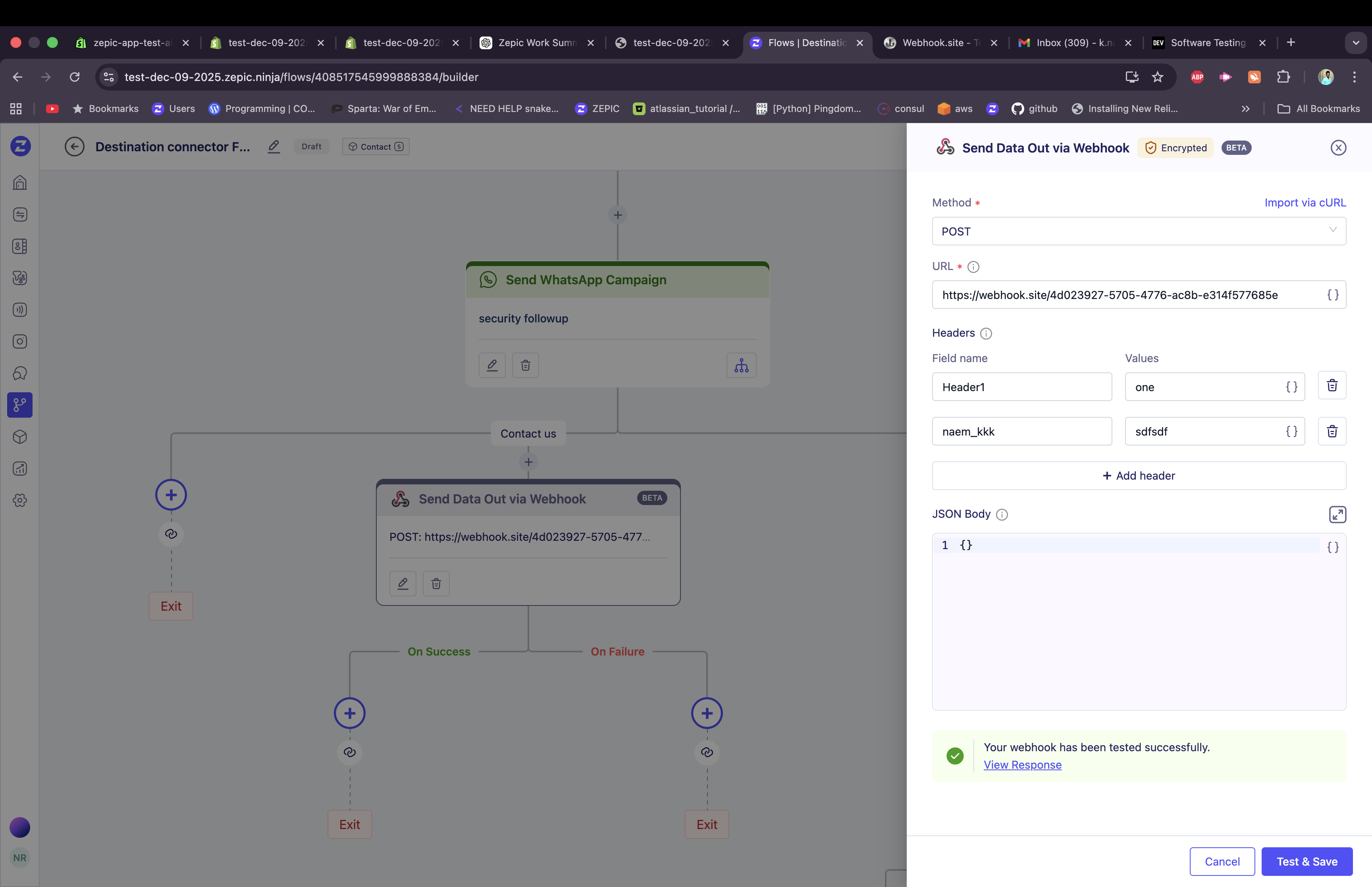Delete the Header1 header row
This screenshot has width=1372, height=887.
1332,386
